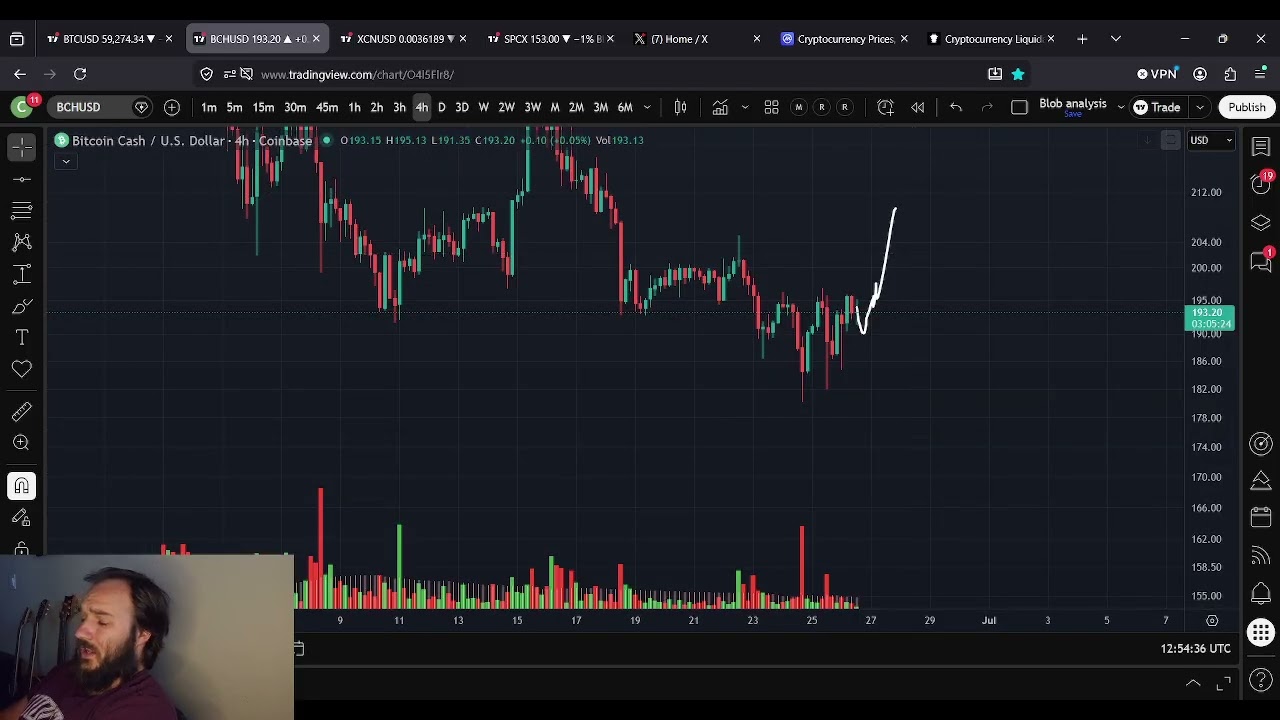This screenshot has height=720, width=1280.
Task: Expand the Trade button dropdown arrow
Action: 1199,107
